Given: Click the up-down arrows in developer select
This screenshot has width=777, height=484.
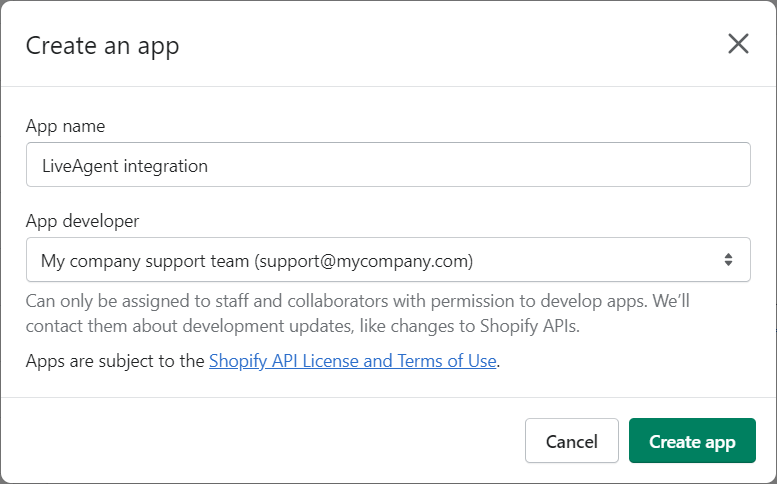Looking at the screenshot, I should 729,260.
